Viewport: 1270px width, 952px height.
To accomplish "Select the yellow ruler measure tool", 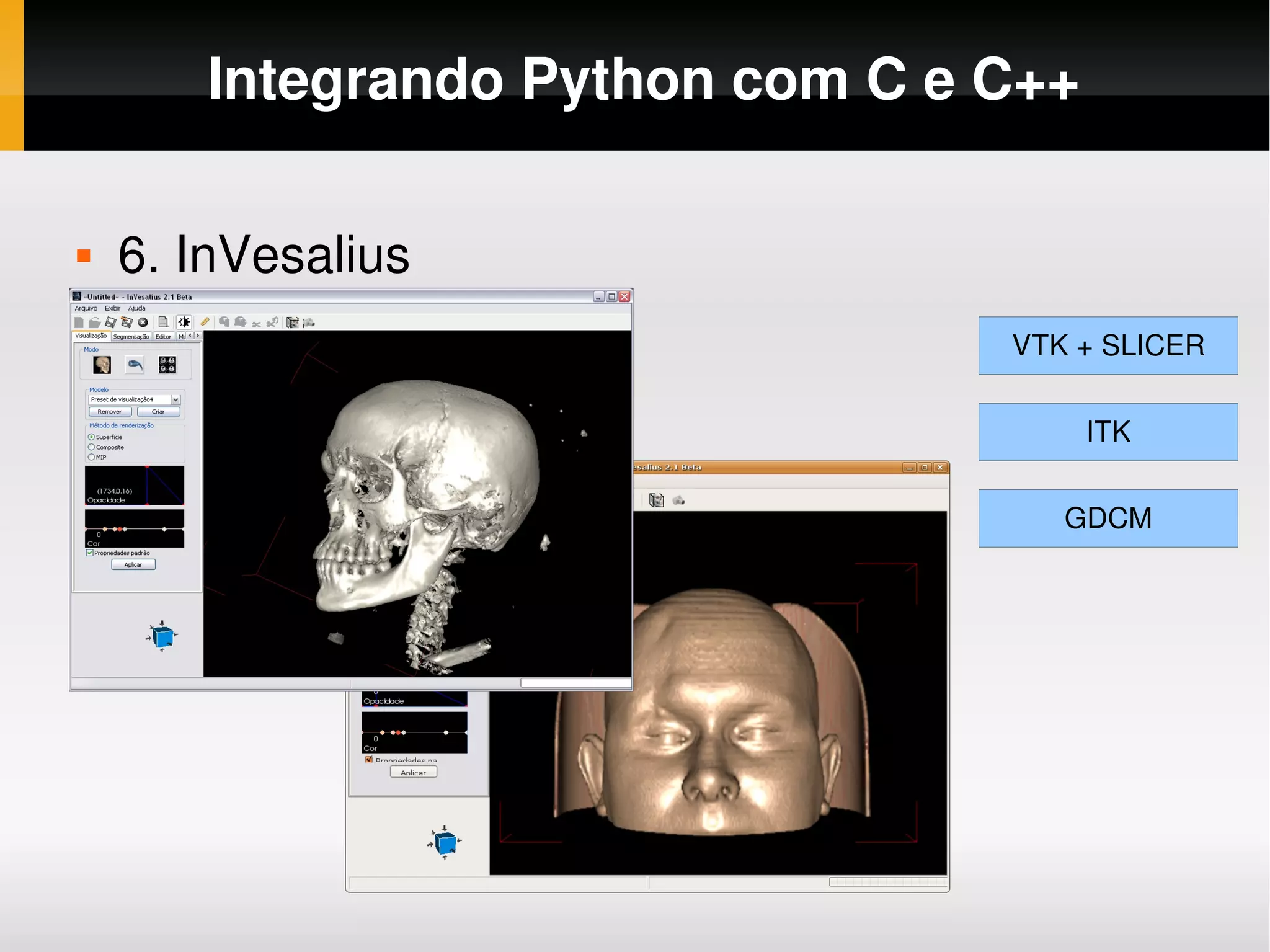I will [205, 322].
